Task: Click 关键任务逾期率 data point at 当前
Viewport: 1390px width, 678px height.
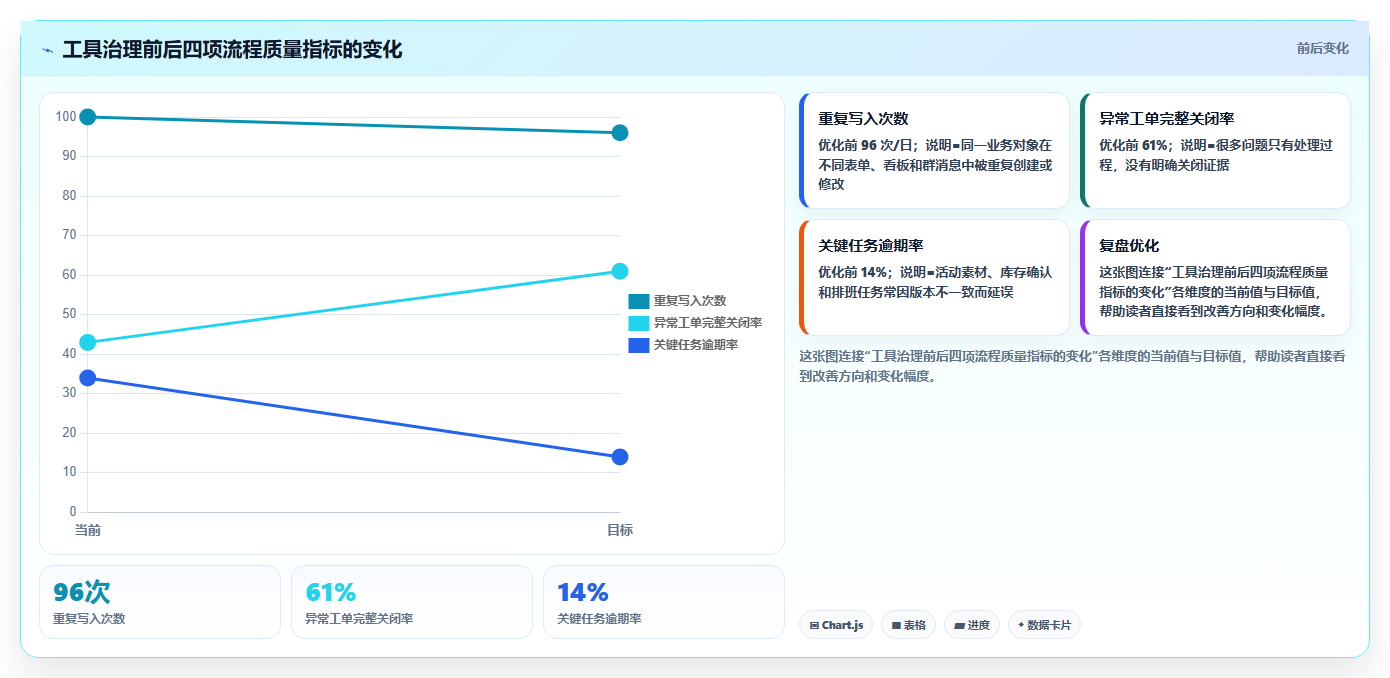Action: [87, 378]
